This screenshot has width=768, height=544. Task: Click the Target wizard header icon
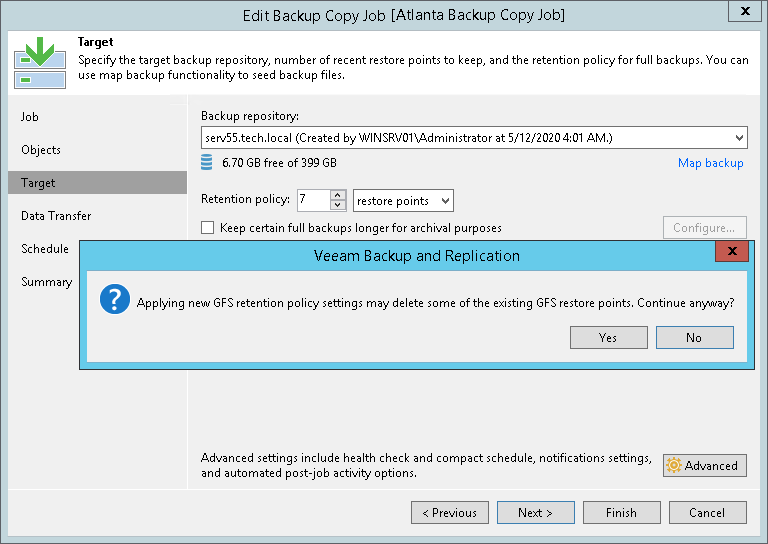pyautogui.click(x=40, y=63)
